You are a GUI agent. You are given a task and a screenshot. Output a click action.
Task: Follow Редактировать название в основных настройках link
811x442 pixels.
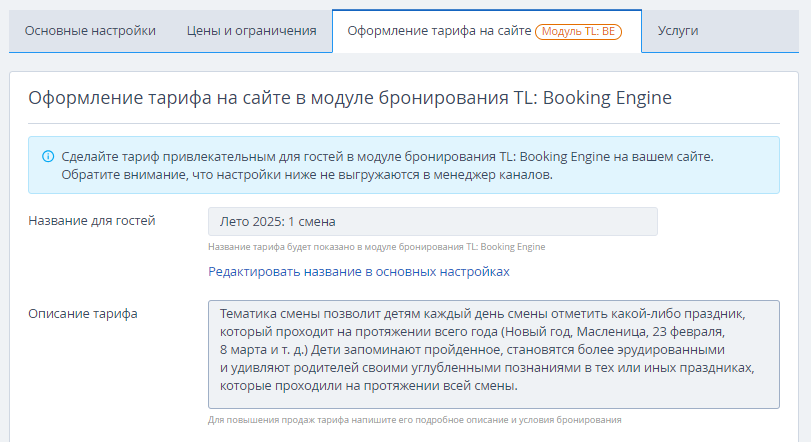pyautogui.click(x=358, y=271)
